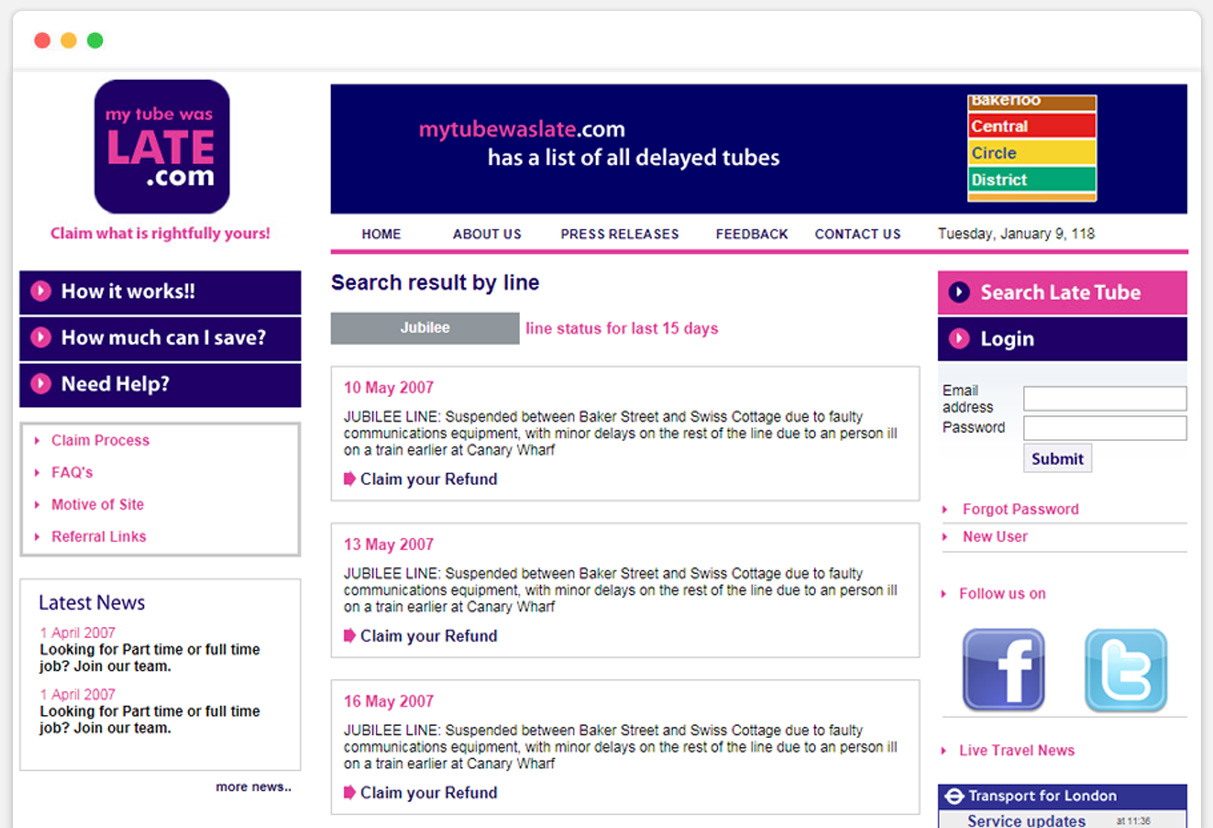Click the Transport for London roundel icon
Screen dimensions: 1213x828
tap(954, 797)
